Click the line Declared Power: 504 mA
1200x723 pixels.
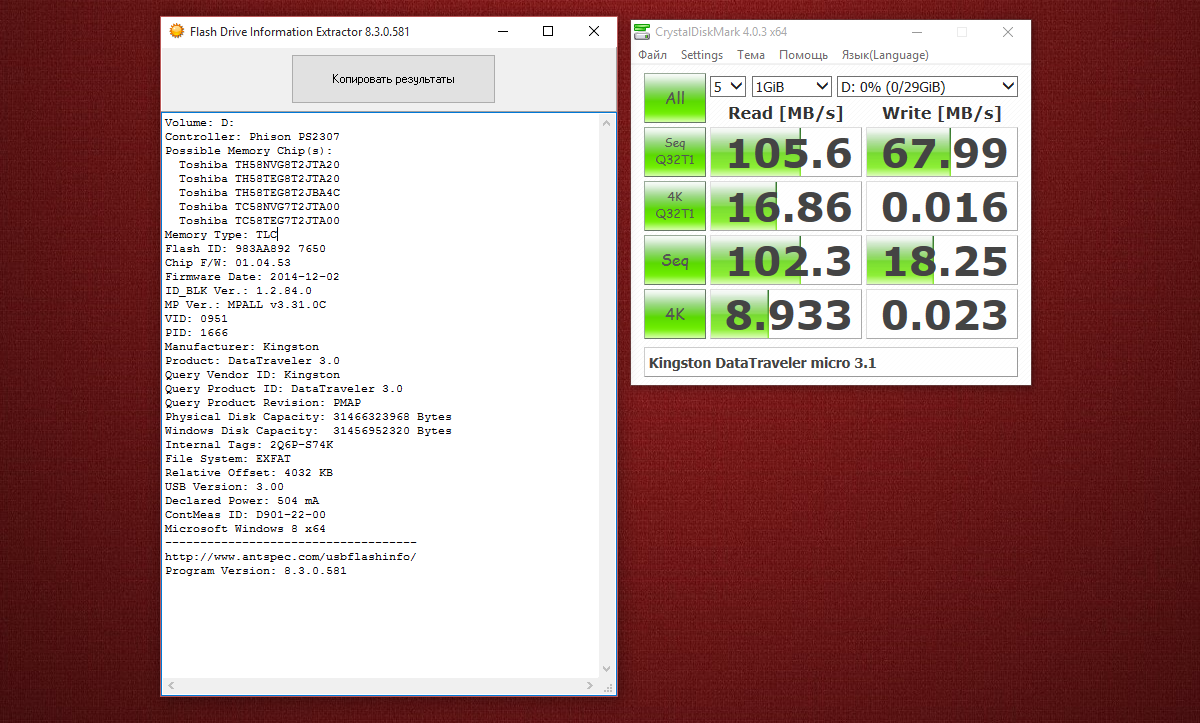(x=242, y=500)
